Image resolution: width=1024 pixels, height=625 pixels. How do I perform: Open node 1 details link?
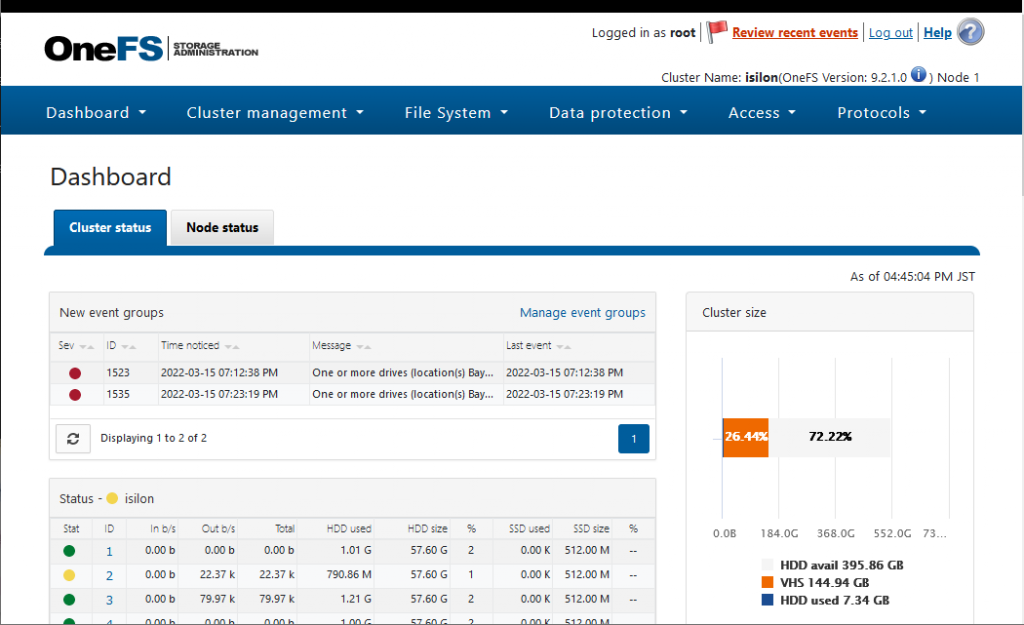(109, 551)
